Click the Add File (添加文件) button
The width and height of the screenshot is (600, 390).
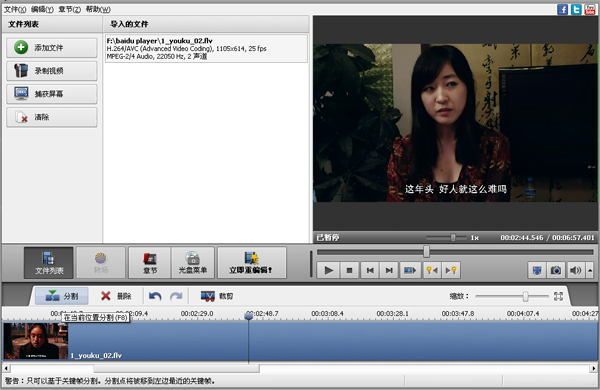52,48
